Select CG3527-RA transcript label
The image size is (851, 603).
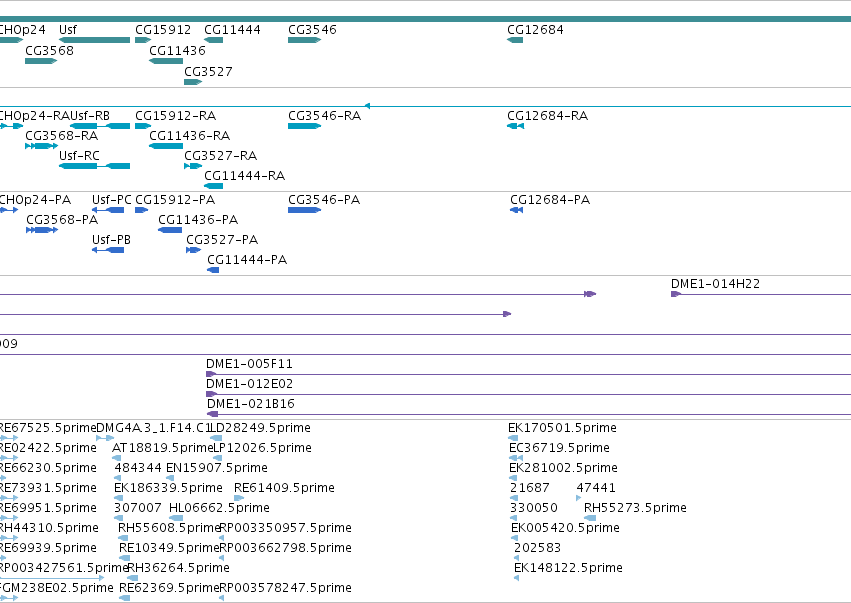pos(220,156)
